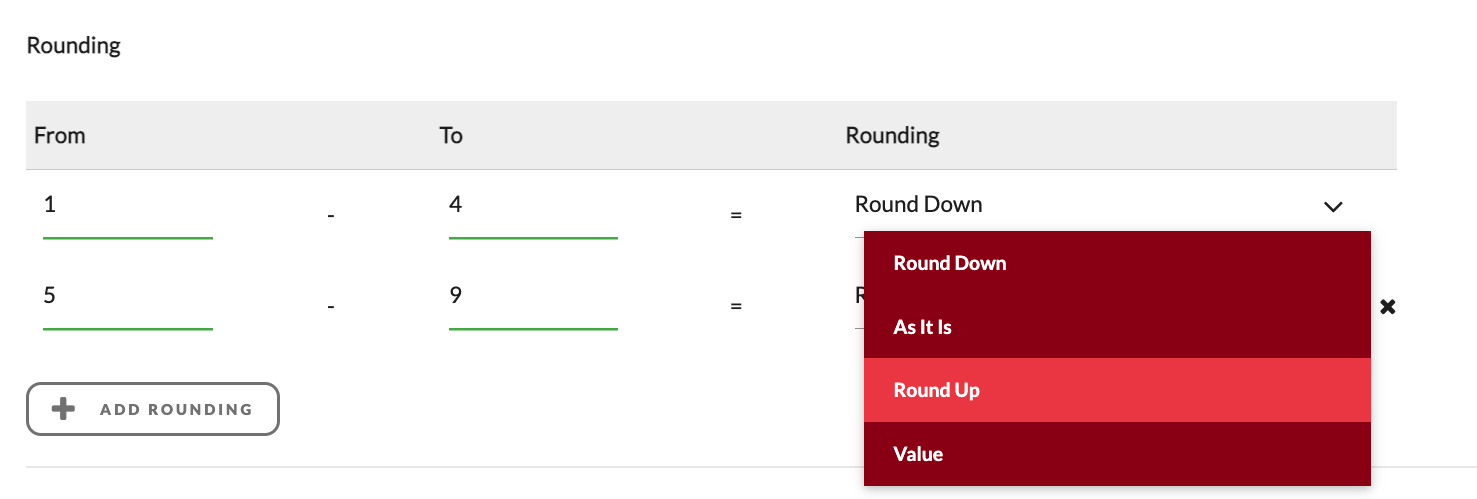Click the To column header

451,135
